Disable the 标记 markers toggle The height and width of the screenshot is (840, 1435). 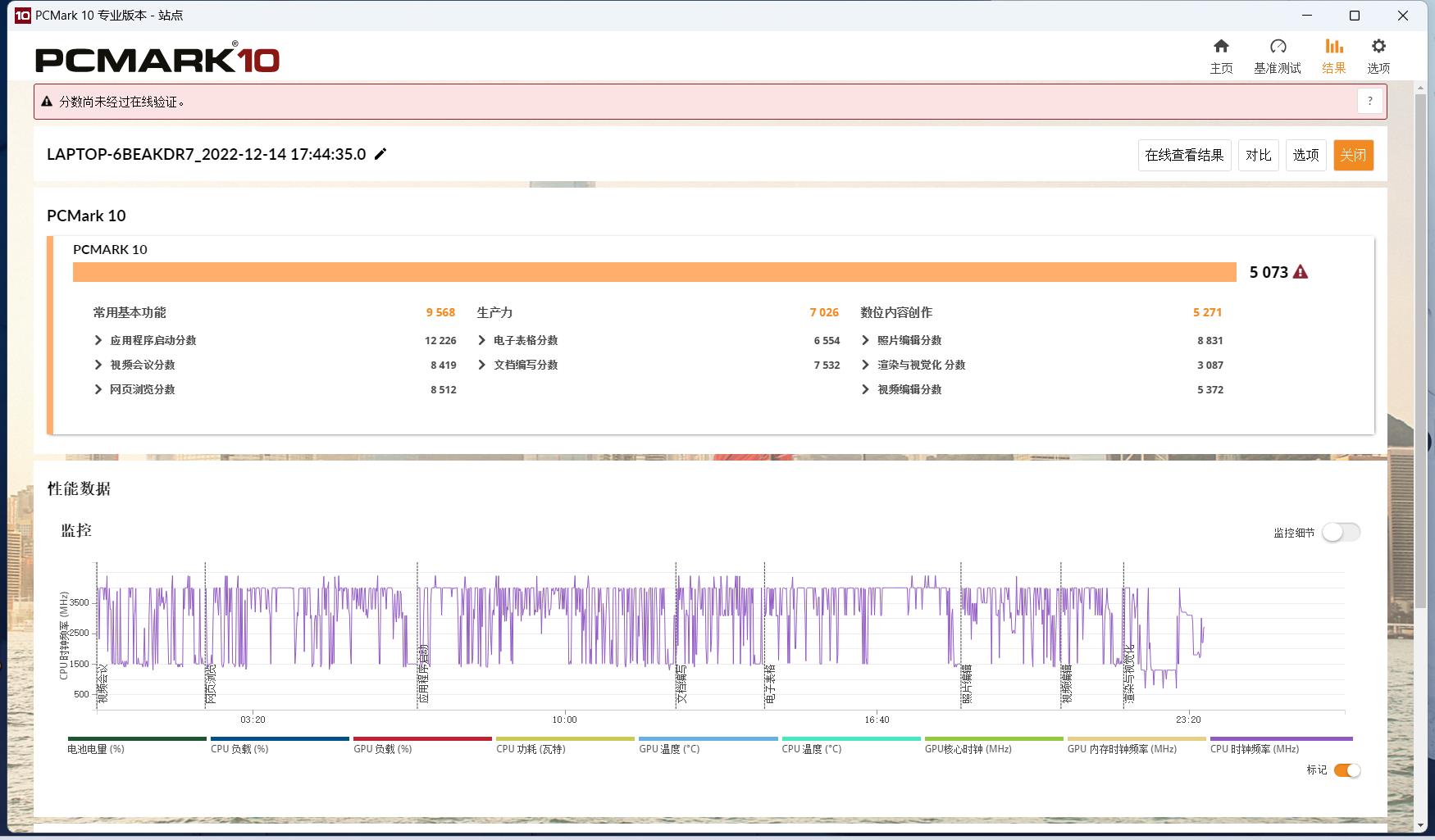coord(1346,770)
